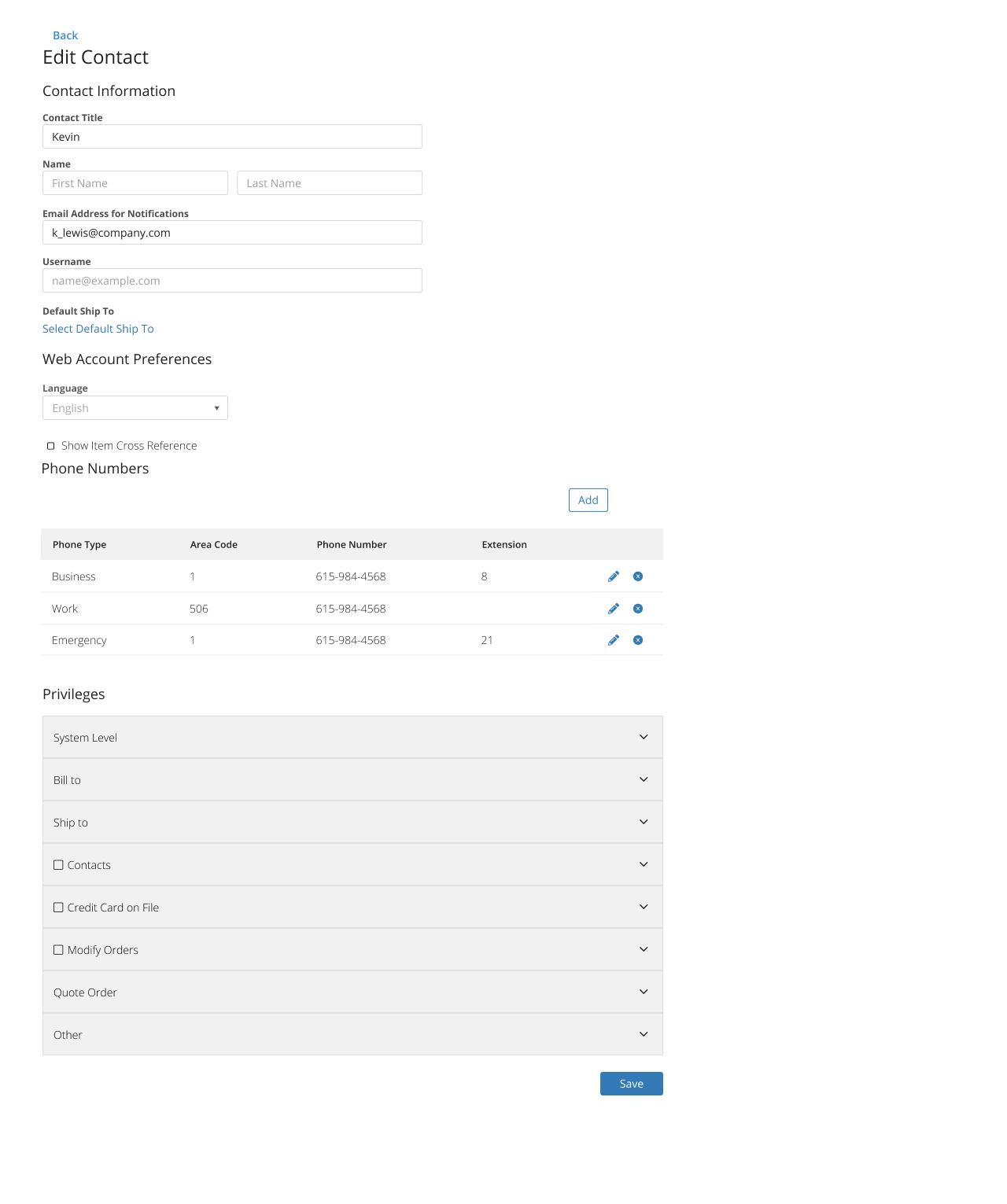Delete the Business phone number entry
Viewport: 1007px width, 1204px height.
[638, 576]
